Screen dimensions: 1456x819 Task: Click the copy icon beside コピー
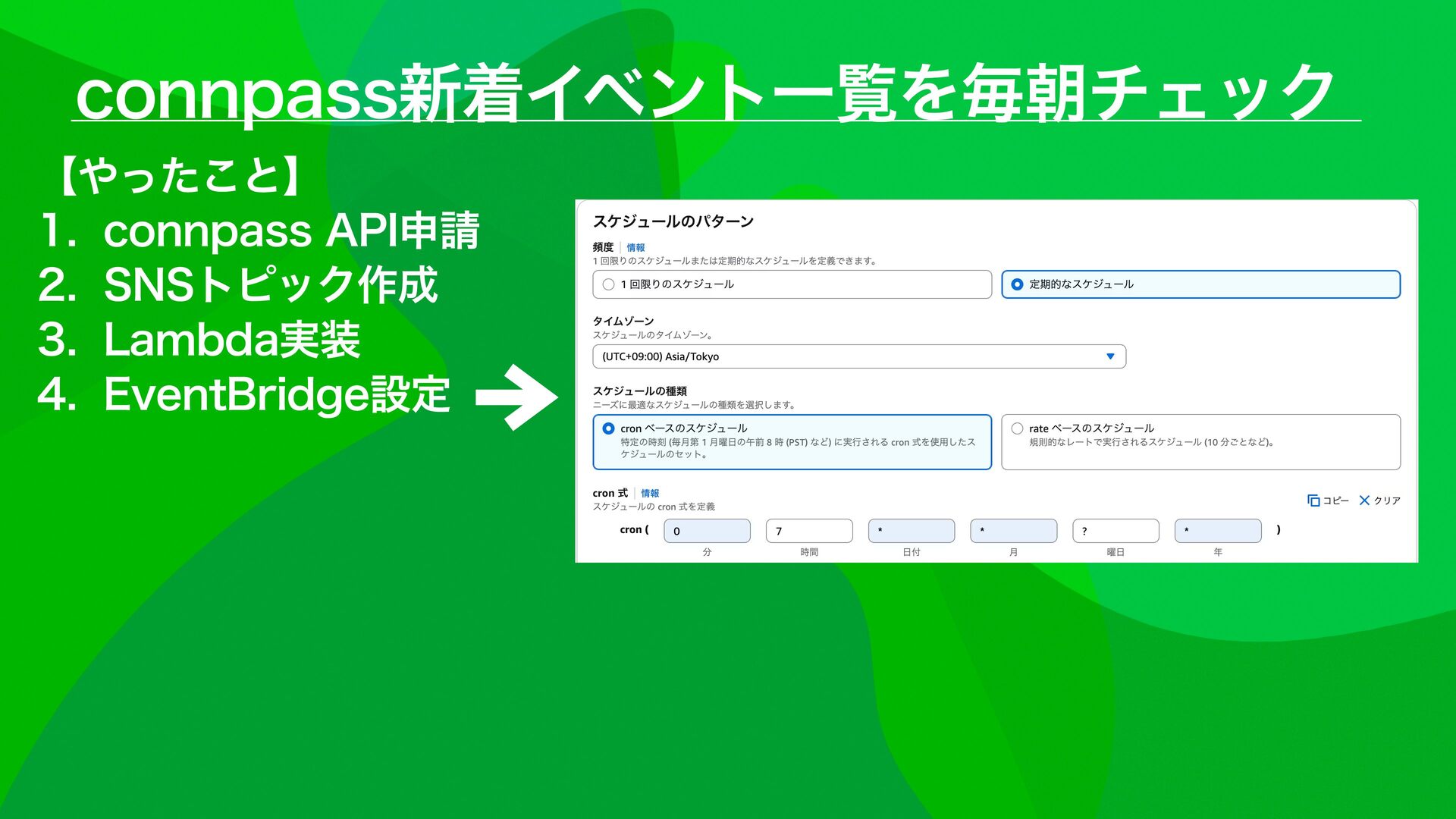point(1313,500)
